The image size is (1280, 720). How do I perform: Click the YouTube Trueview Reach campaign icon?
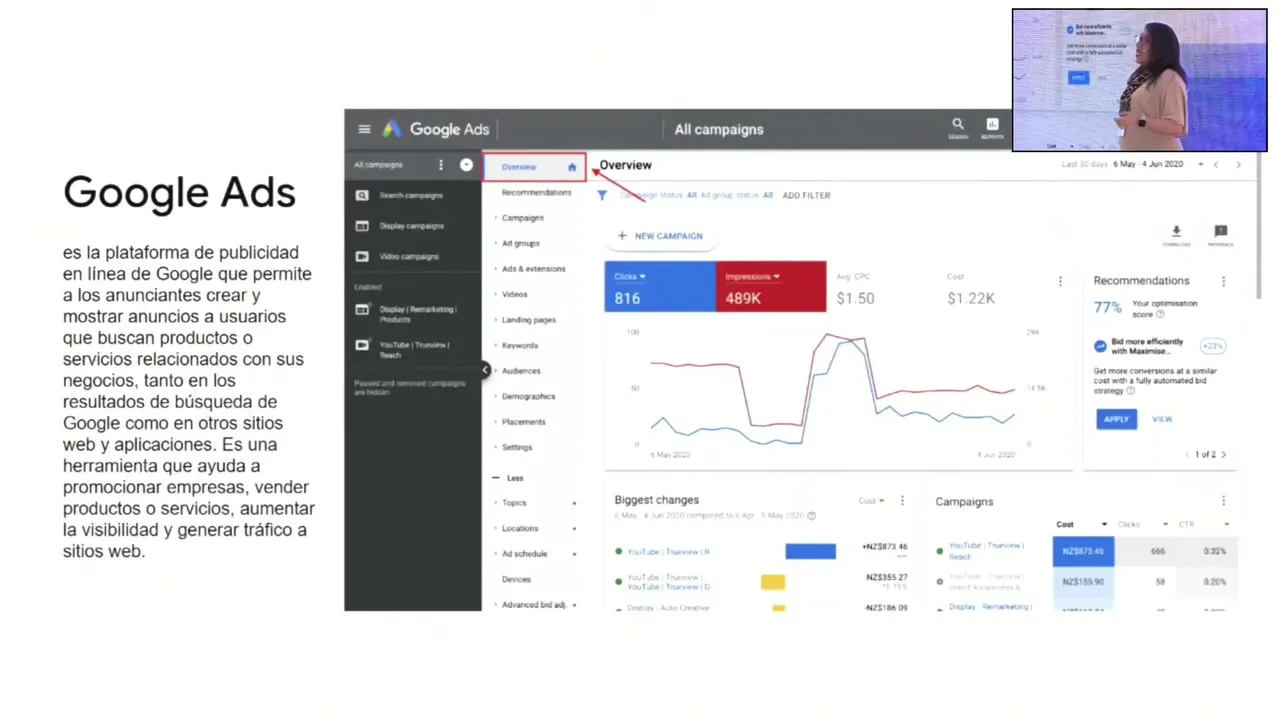pos(362,346)
